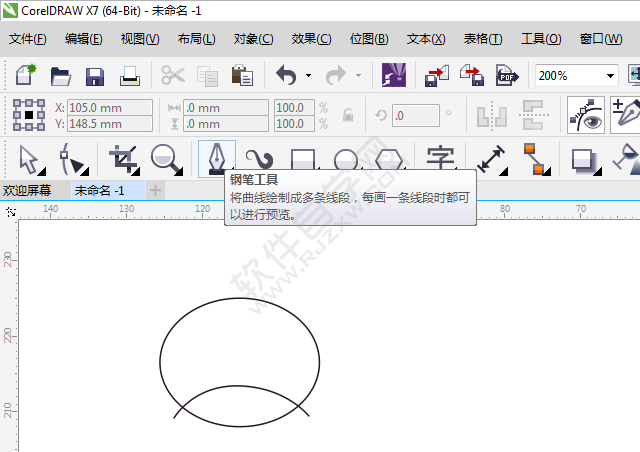Publish to PDF icon
640x452 pixels.
[x=507, y=75]
